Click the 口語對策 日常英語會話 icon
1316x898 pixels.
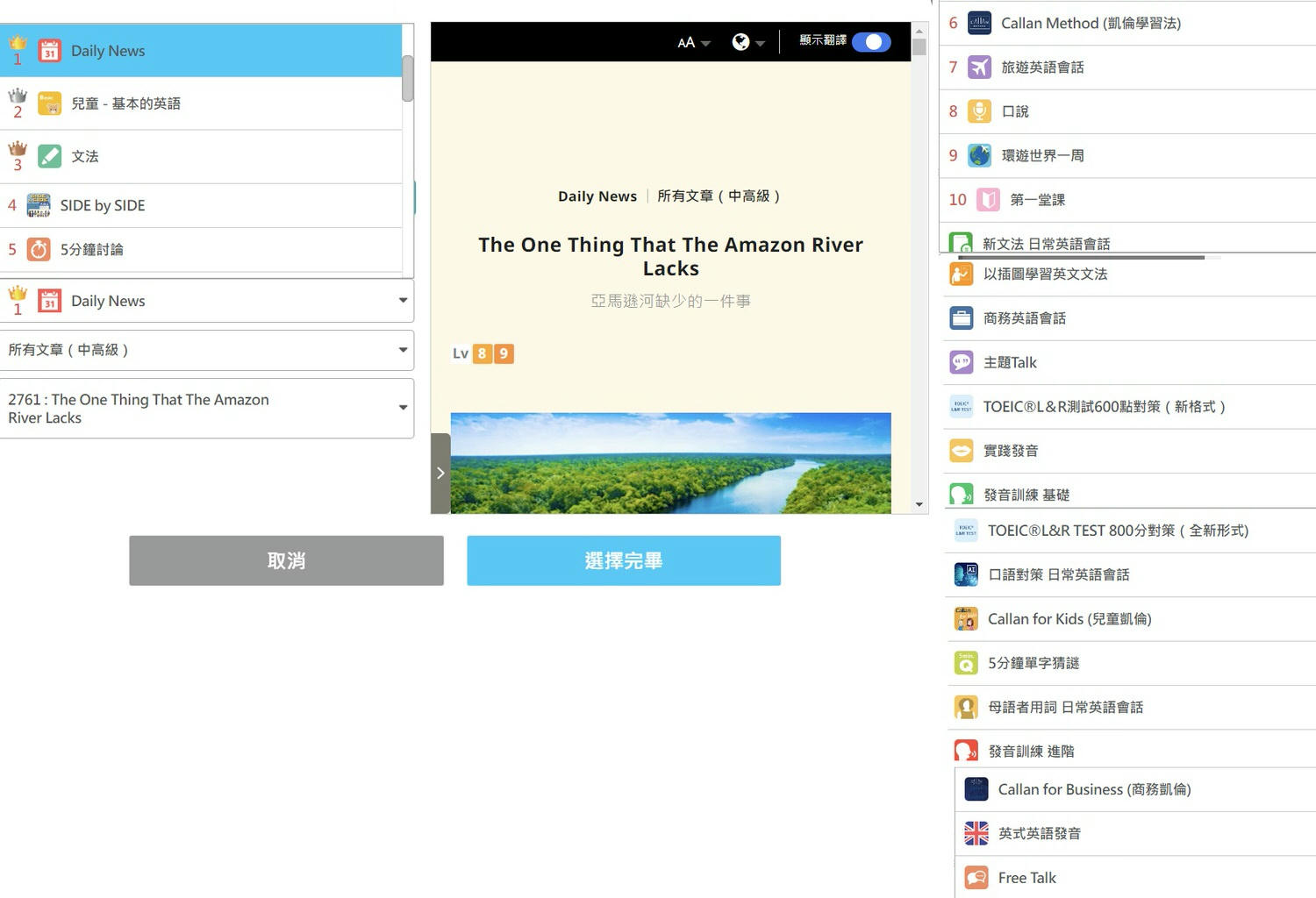[x=965, y=574]
